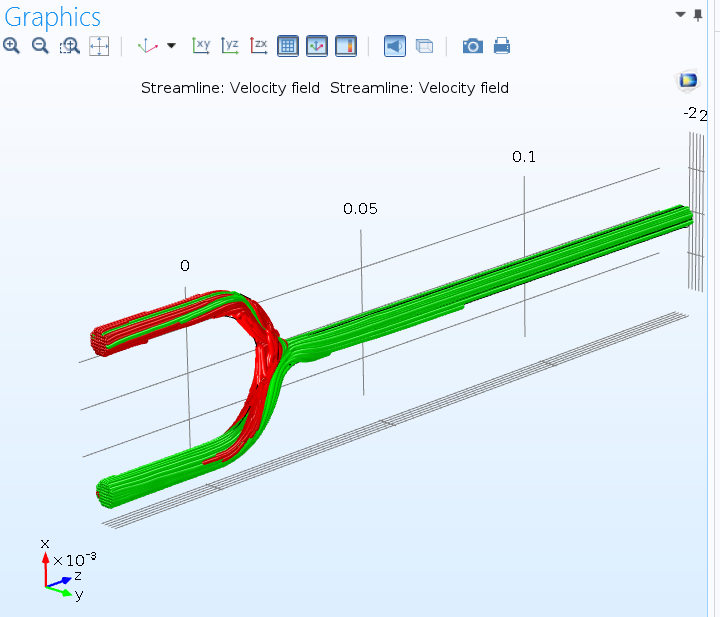Activate the Zoom Box tool
Image resolution: width=720 pixels, height=617 pixels.
click(70, 46)
